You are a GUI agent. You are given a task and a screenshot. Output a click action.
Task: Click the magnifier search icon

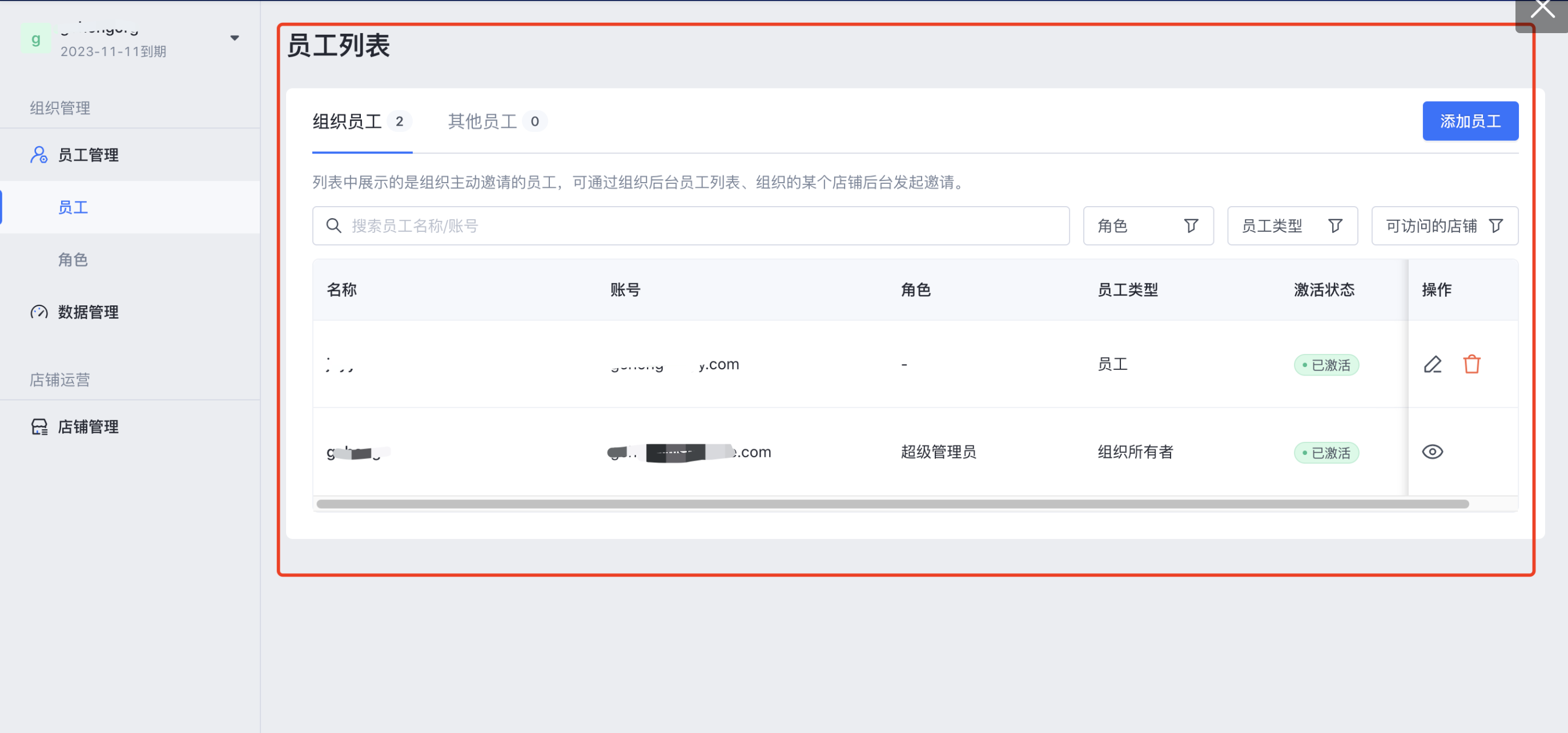(x=333, y=226)
